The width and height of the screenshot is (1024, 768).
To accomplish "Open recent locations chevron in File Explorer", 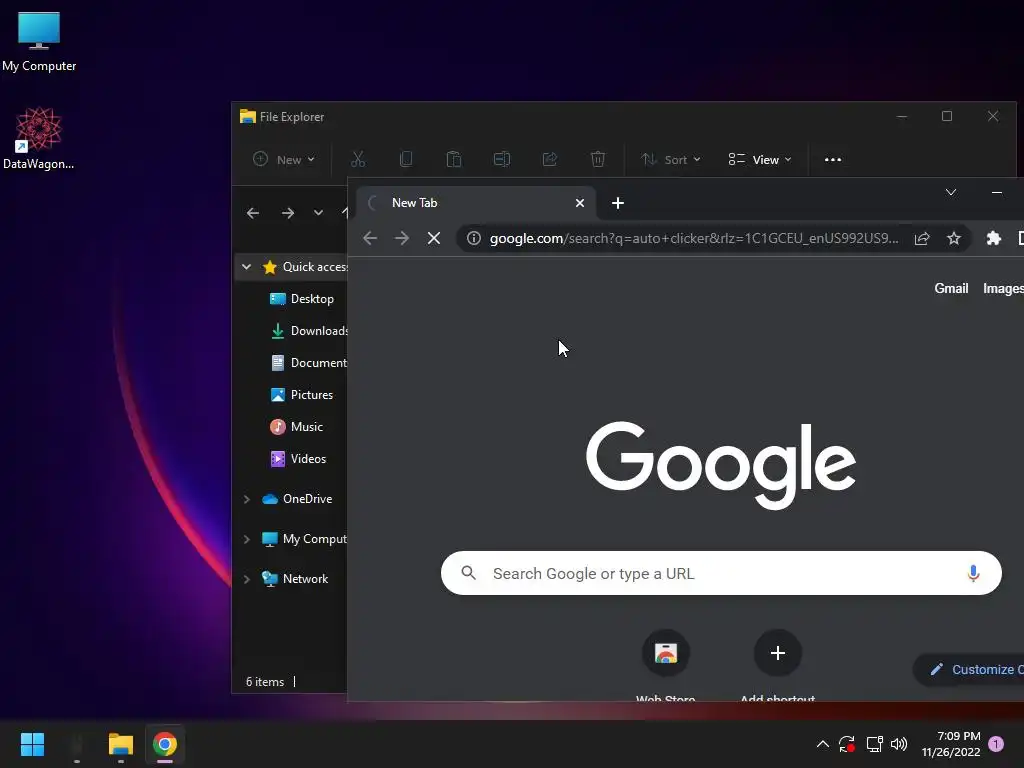I will pos(318,213).
